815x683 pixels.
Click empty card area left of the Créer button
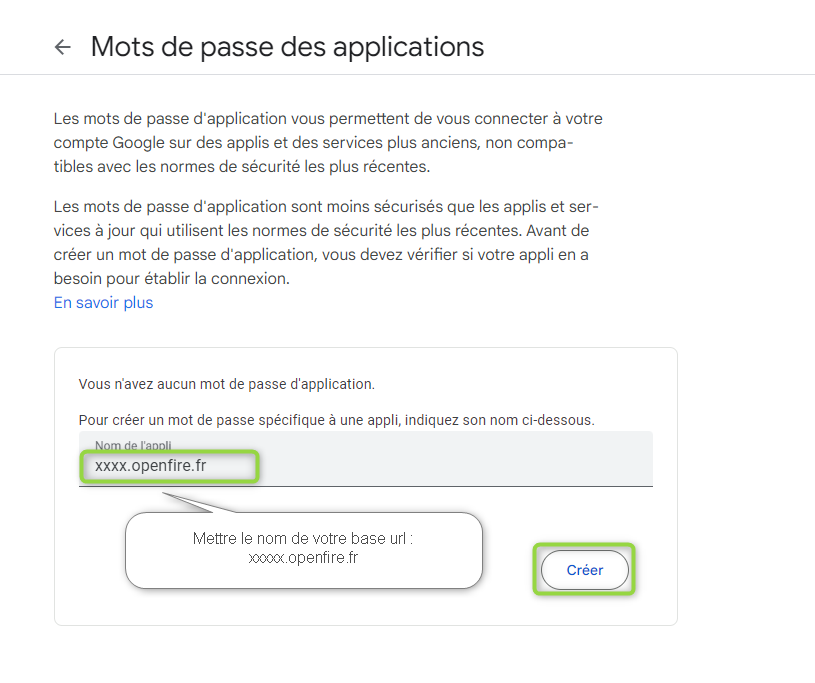pos(509,570)
